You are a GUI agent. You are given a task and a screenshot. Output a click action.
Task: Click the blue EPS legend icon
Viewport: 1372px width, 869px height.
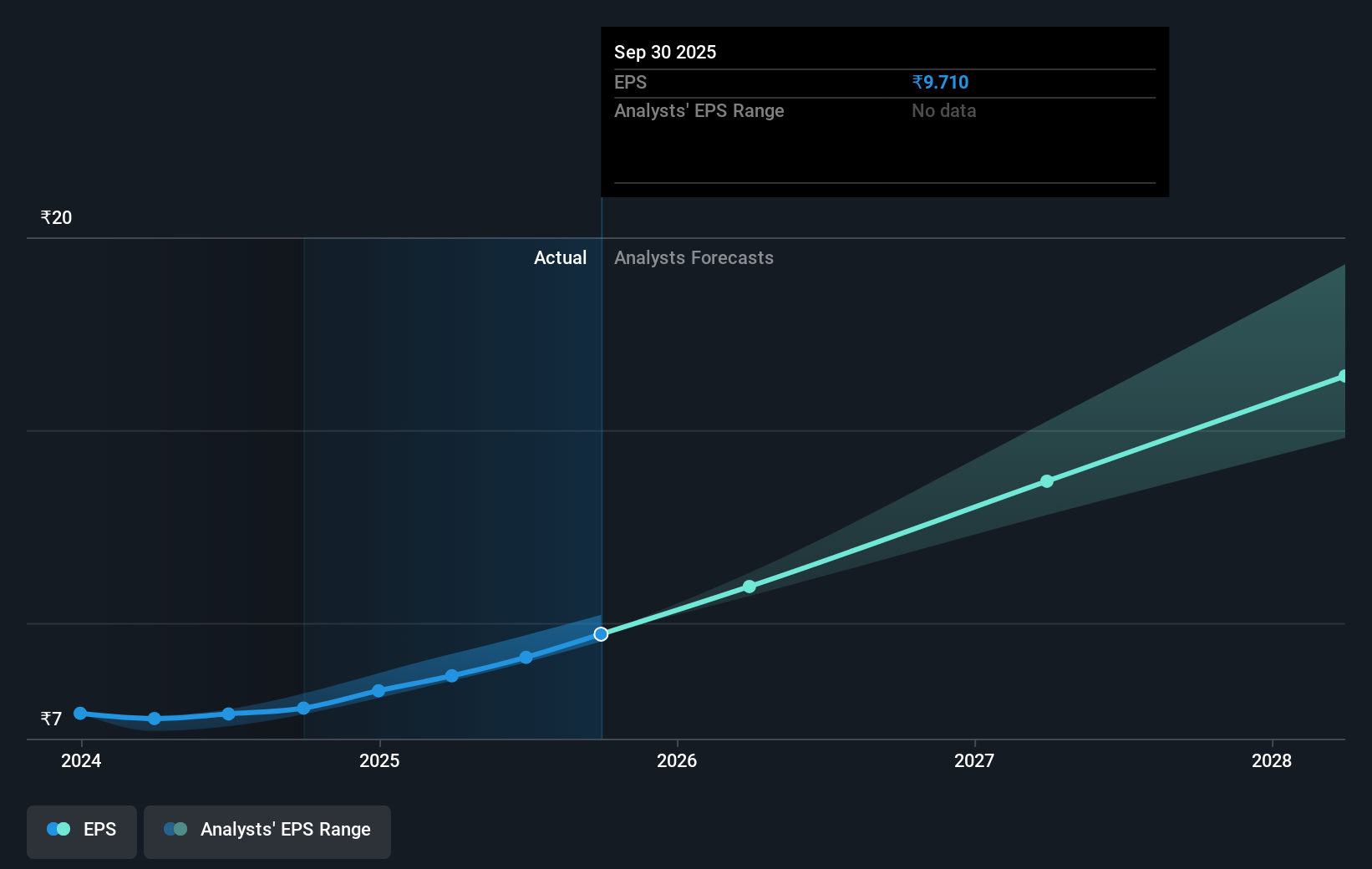[58, 828]
